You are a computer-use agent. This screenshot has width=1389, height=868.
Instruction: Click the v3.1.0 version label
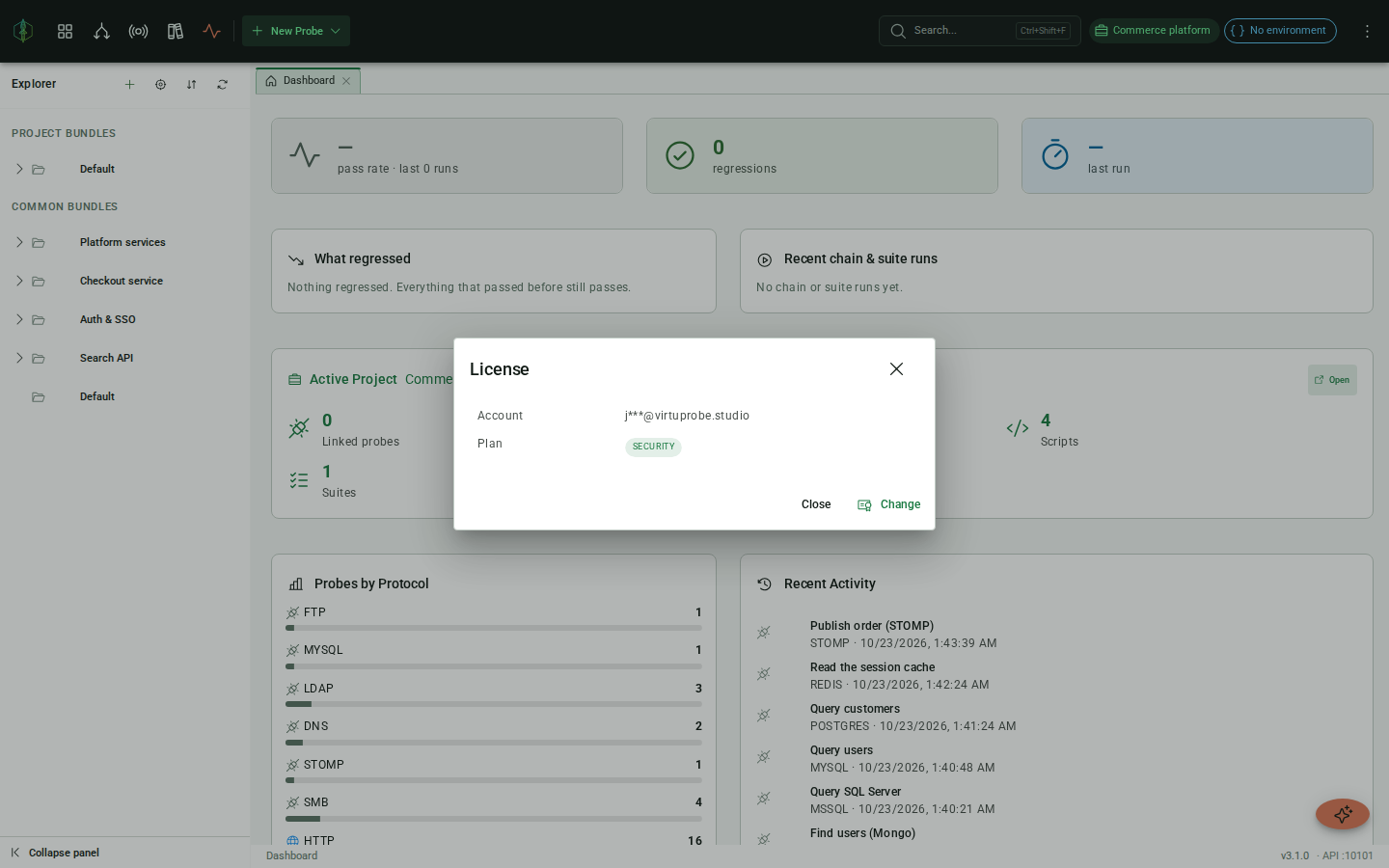click(1294, 856)
